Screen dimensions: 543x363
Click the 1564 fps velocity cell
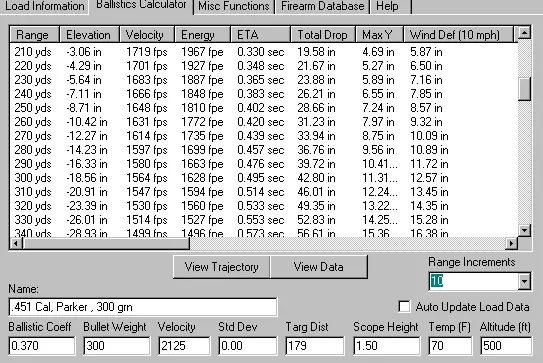147,178
